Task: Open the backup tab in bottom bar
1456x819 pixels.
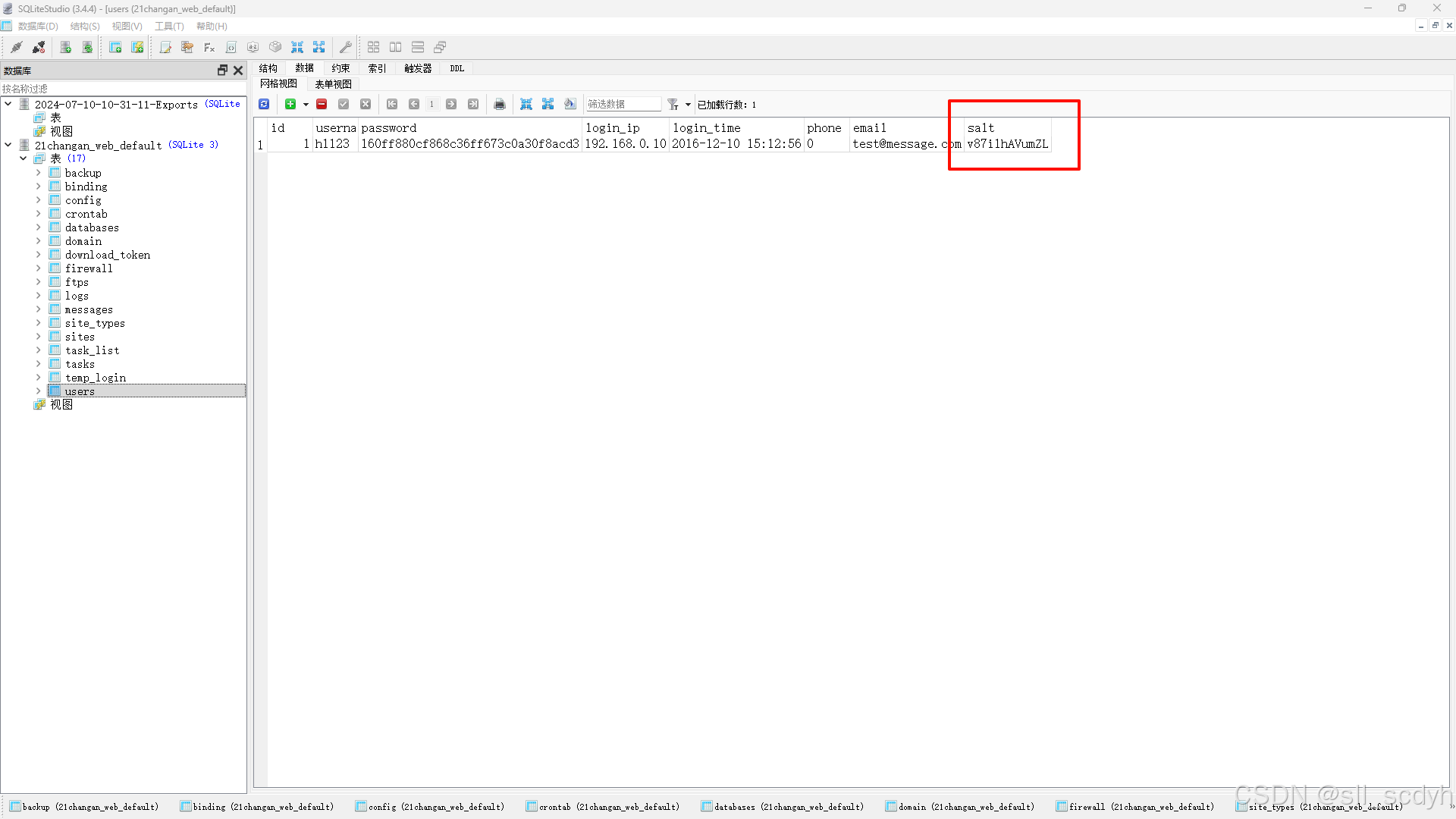Action: (85, 807)
